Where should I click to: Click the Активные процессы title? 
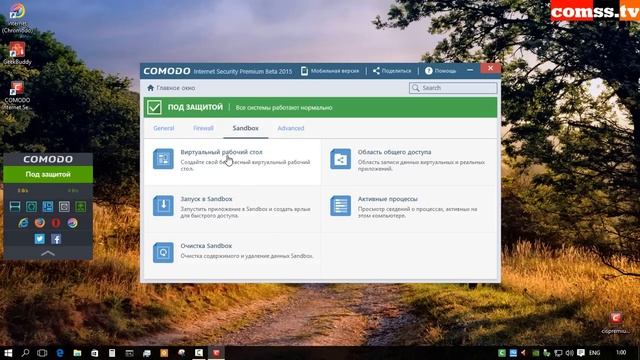click(388, 199)
